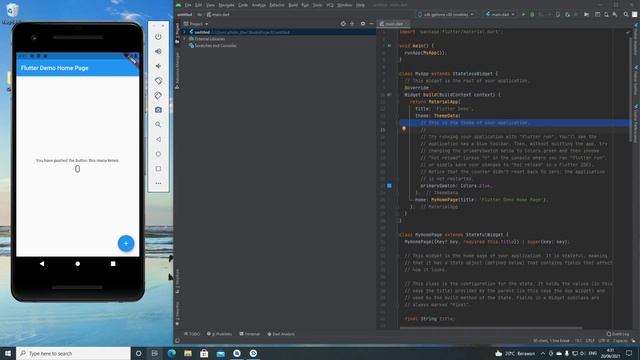640x360 pixels.
Task: Click the untitled breadcrumb in navigation bar
Action: pyautogui.click(x=184, y=15)
